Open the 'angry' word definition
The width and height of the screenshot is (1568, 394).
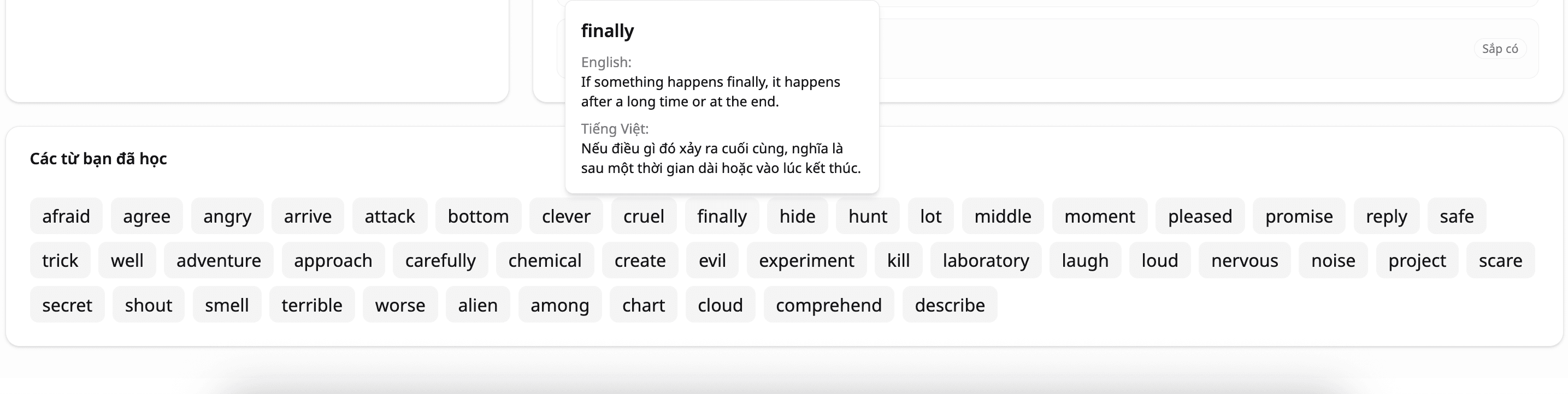tap(227, 216)
